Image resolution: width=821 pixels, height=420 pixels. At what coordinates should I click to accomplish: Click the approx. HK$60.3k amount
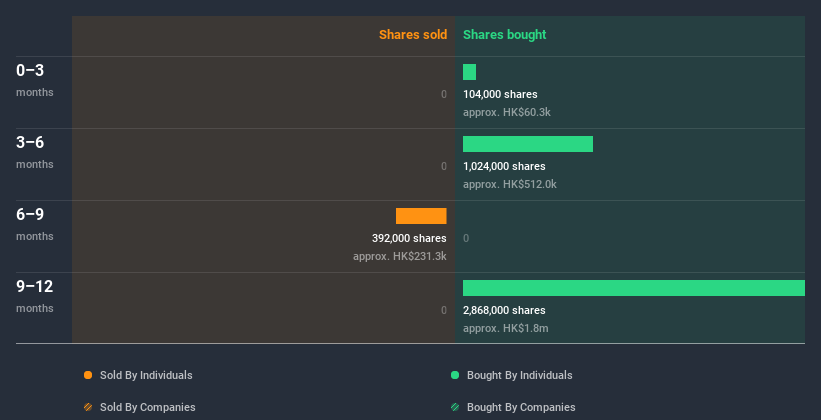click(507, 112)
